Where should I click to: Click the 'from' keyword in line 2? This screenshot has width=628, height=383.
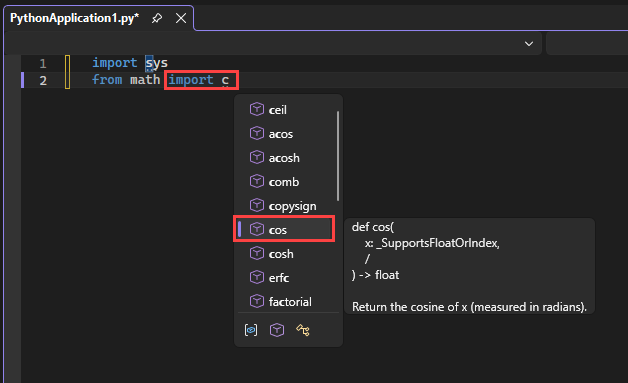click(107, 80)
